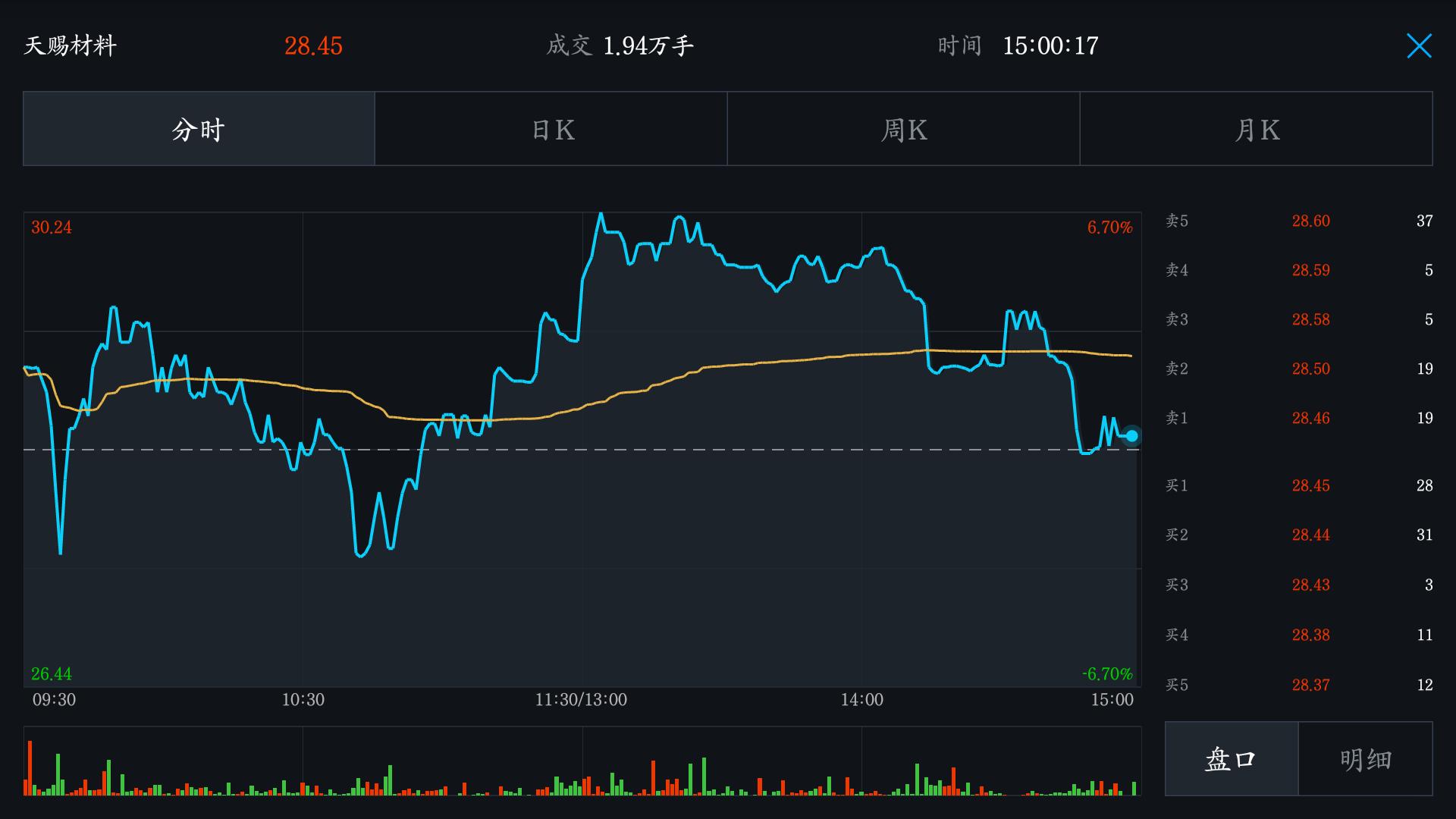Close the stock detail view
Screen dimensions: 1456x819
[x=1419, y=45]
